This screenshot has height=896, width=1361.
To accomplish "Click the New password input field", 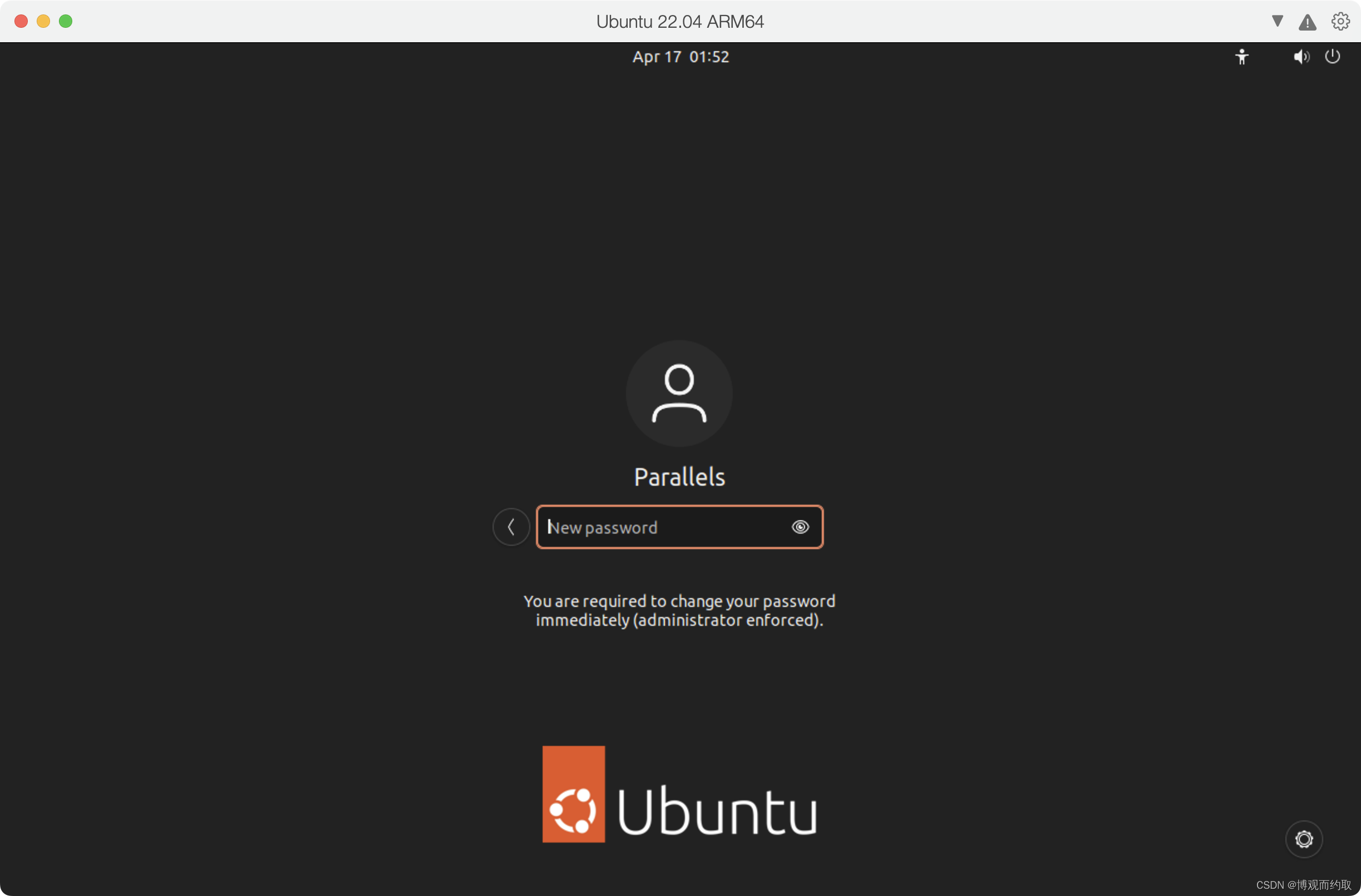I will click(679, 526).
